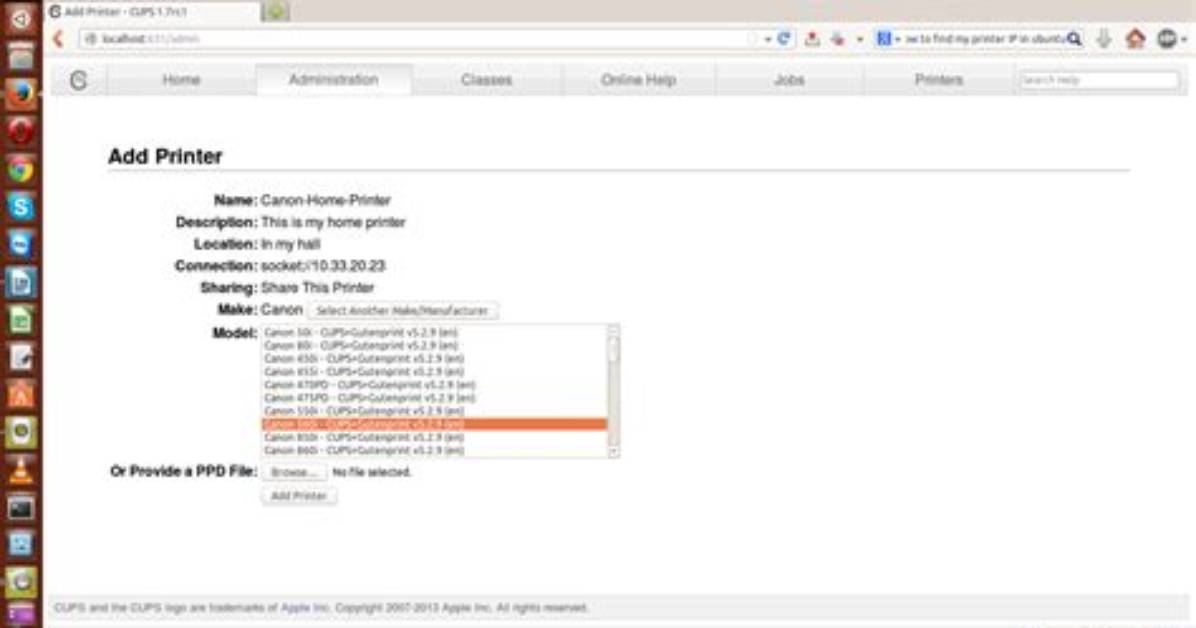
Task: Open the search engine selector dropdown
Action: coord(888,39)
